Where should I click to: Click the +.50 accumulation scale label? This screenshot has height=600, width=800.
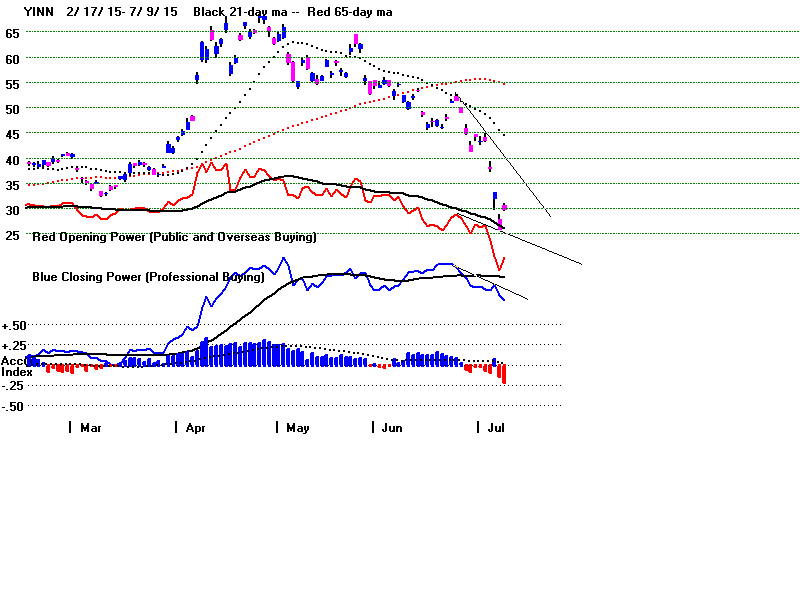[14, 326]
